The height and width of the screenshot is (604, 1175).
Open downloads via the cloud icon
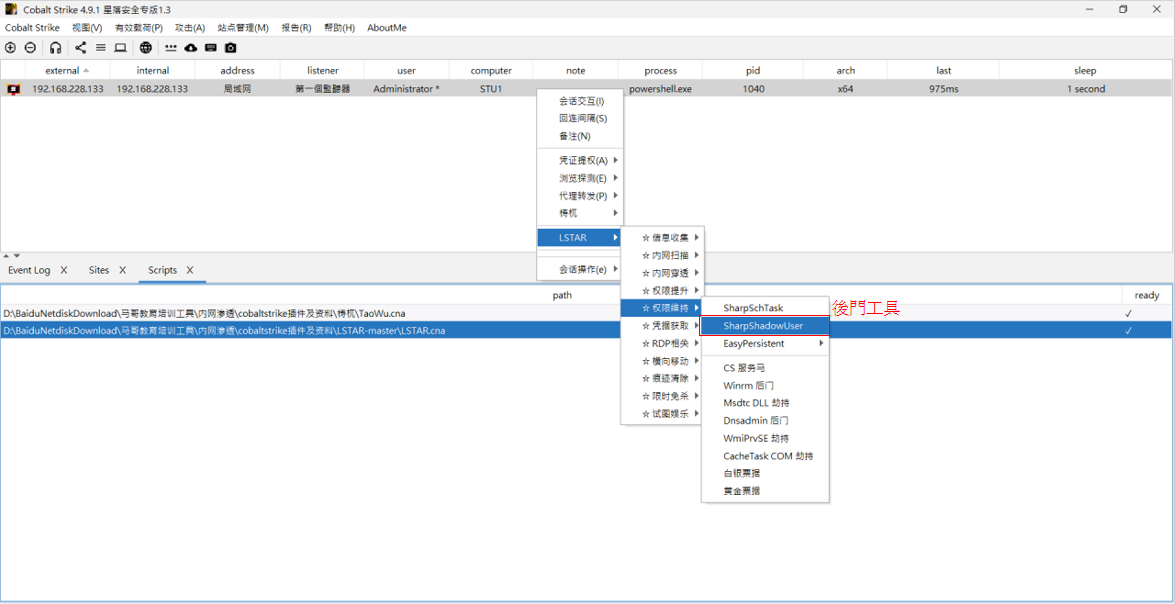[x=190, y=48]
